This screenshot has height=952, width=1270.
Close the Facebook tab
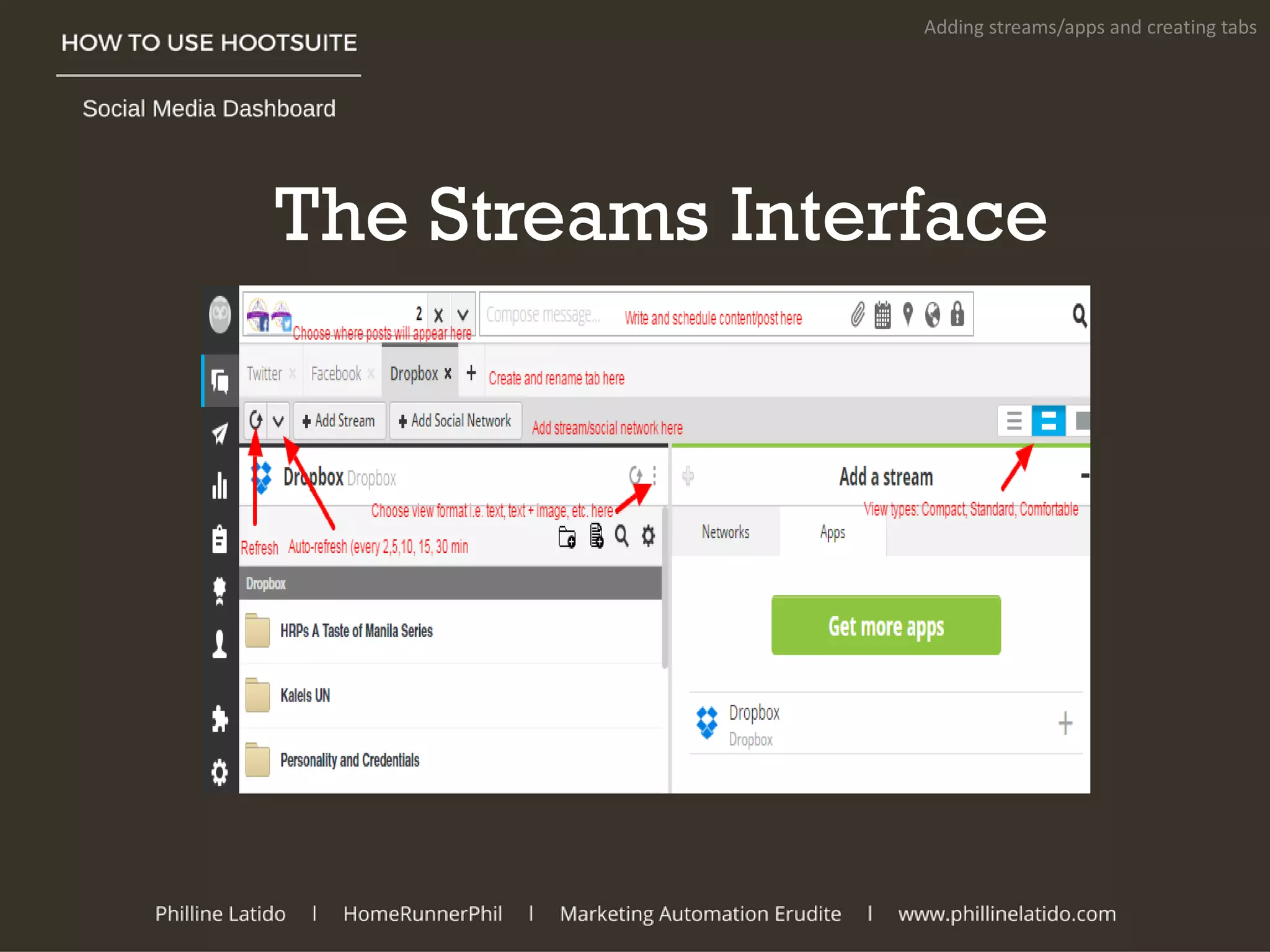(371, 373)
